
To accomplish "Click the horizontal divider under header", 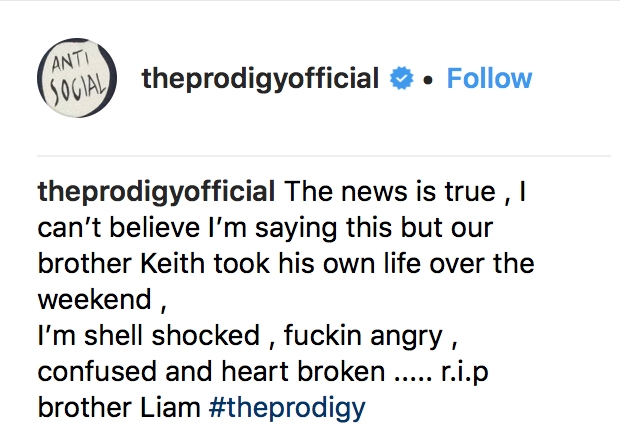I will coord(324,156).
